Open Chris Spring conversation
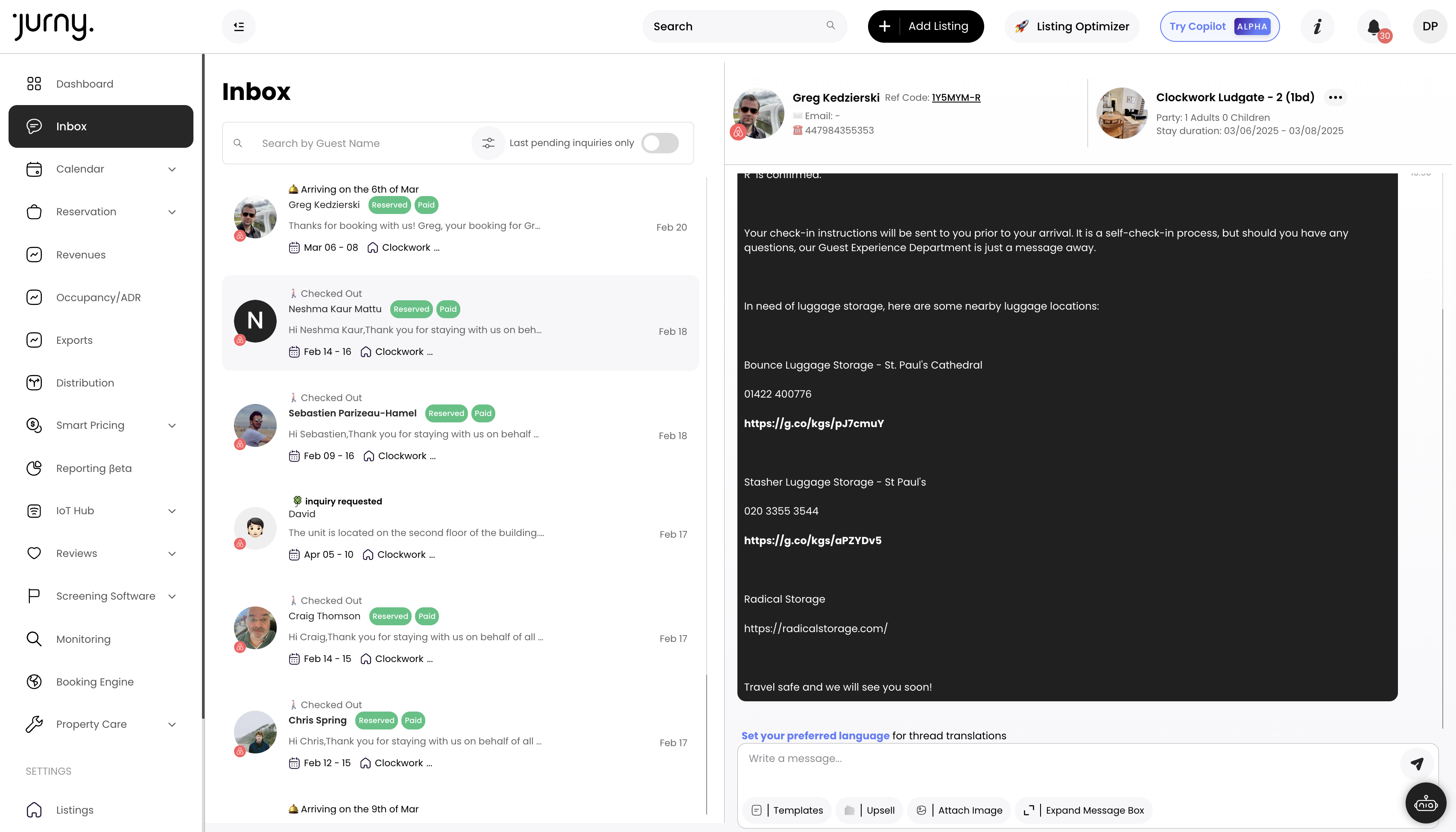This screenshot has width=1456, height=832. click(x=460, y=734)
